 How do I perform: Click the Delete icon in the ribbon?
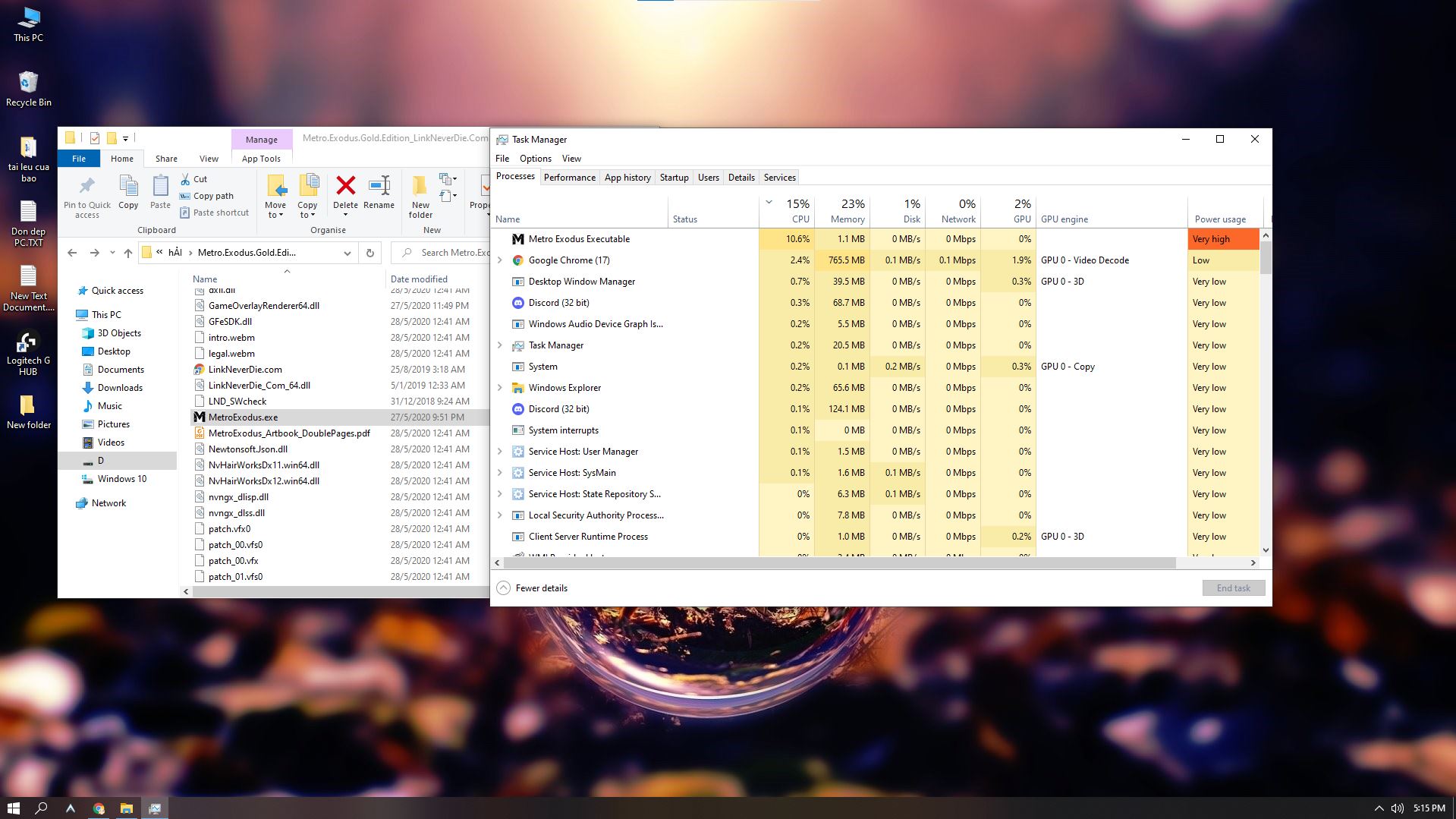[345, 187]
